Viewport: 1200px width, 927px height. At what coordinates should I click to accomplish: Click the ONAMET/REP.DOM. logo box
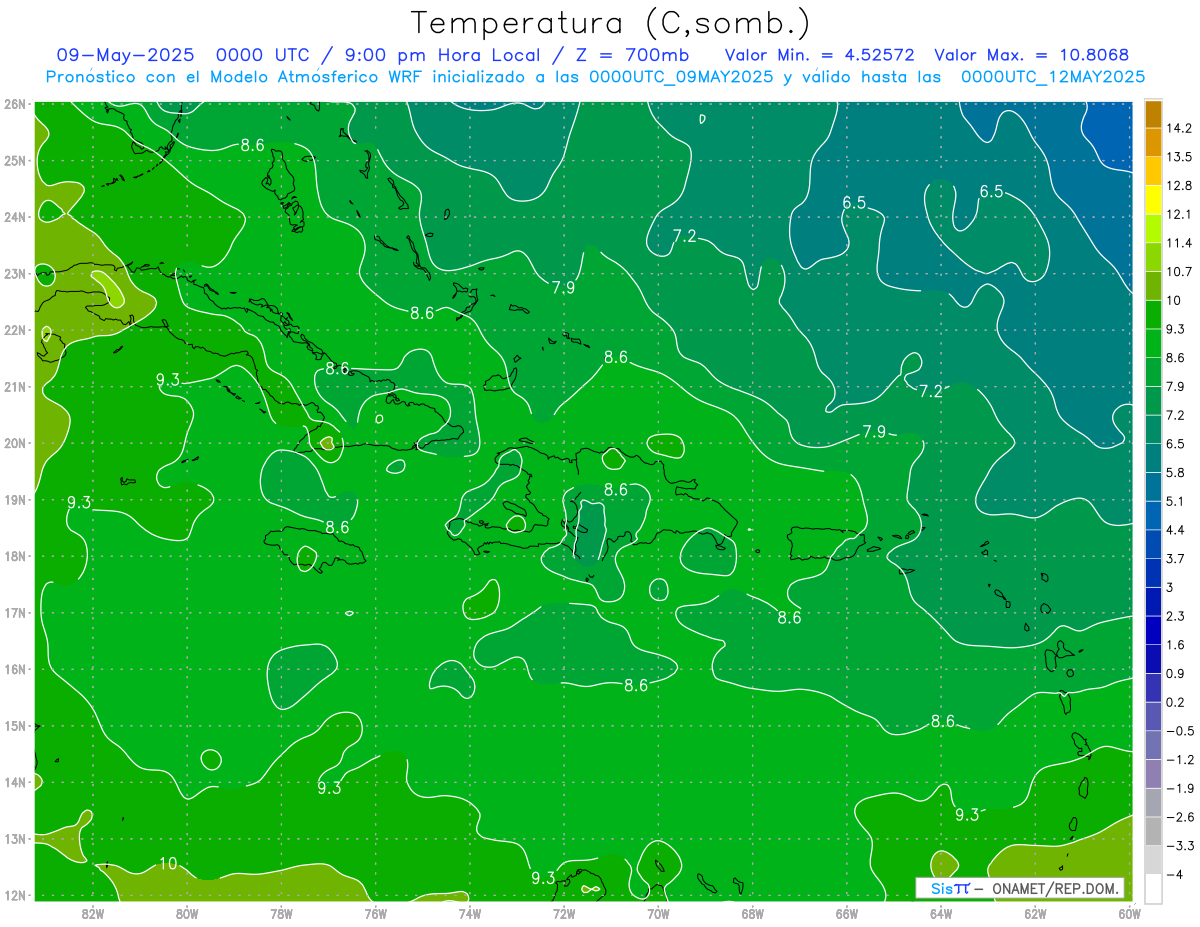pos(1020,888)
